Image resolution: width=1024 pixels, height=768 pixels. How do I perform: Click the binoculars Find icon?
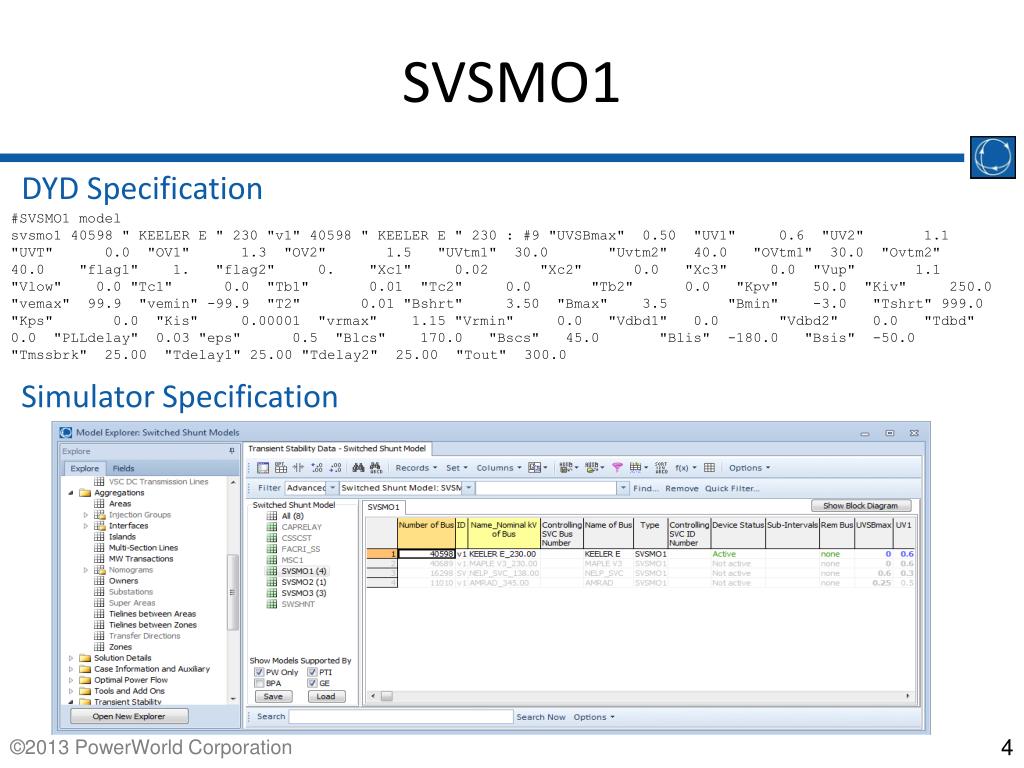(x=358, y=468)
